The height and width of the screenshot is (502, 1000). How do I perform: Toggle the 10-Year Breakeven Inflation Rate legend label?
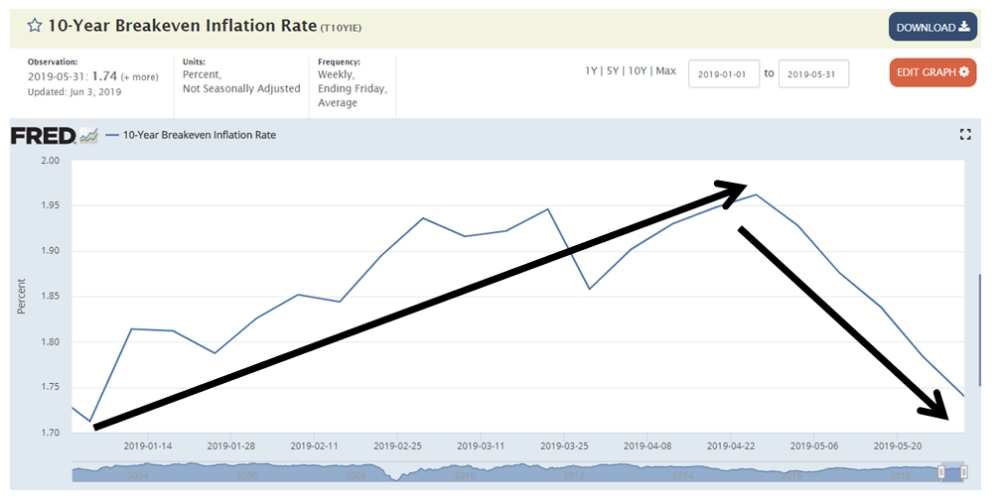[x=199, y=135]
